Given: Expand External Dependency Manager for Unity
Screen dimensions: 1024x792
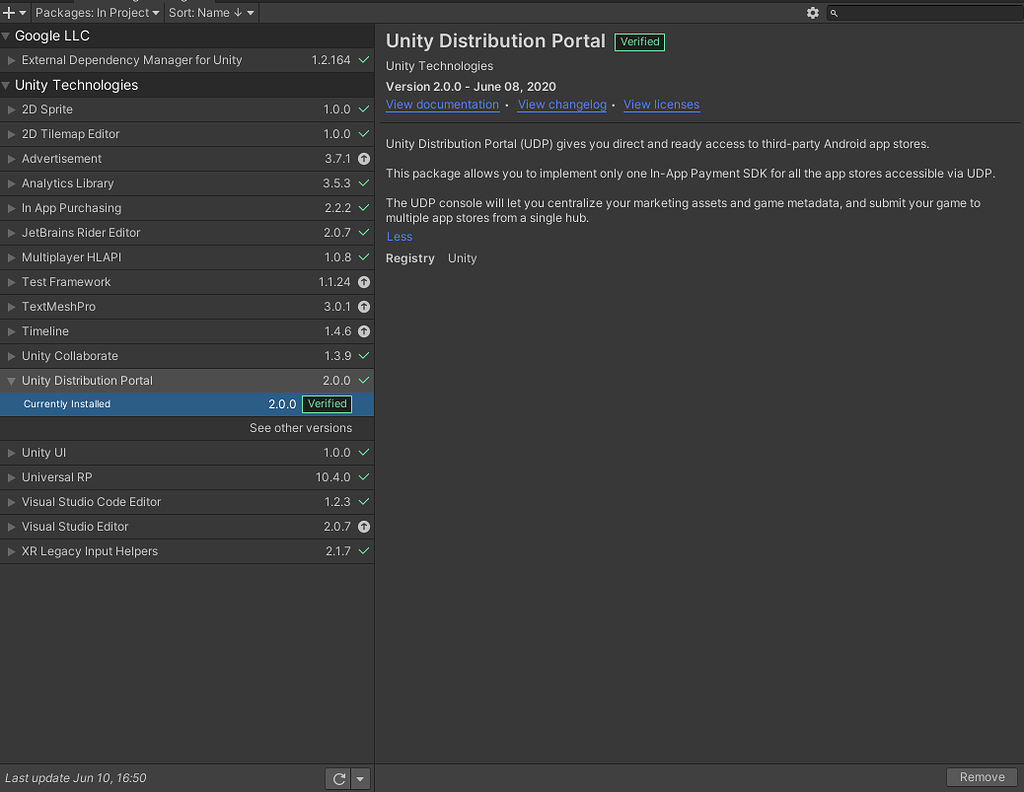Looking at the screenshot, I should (13, 60).
